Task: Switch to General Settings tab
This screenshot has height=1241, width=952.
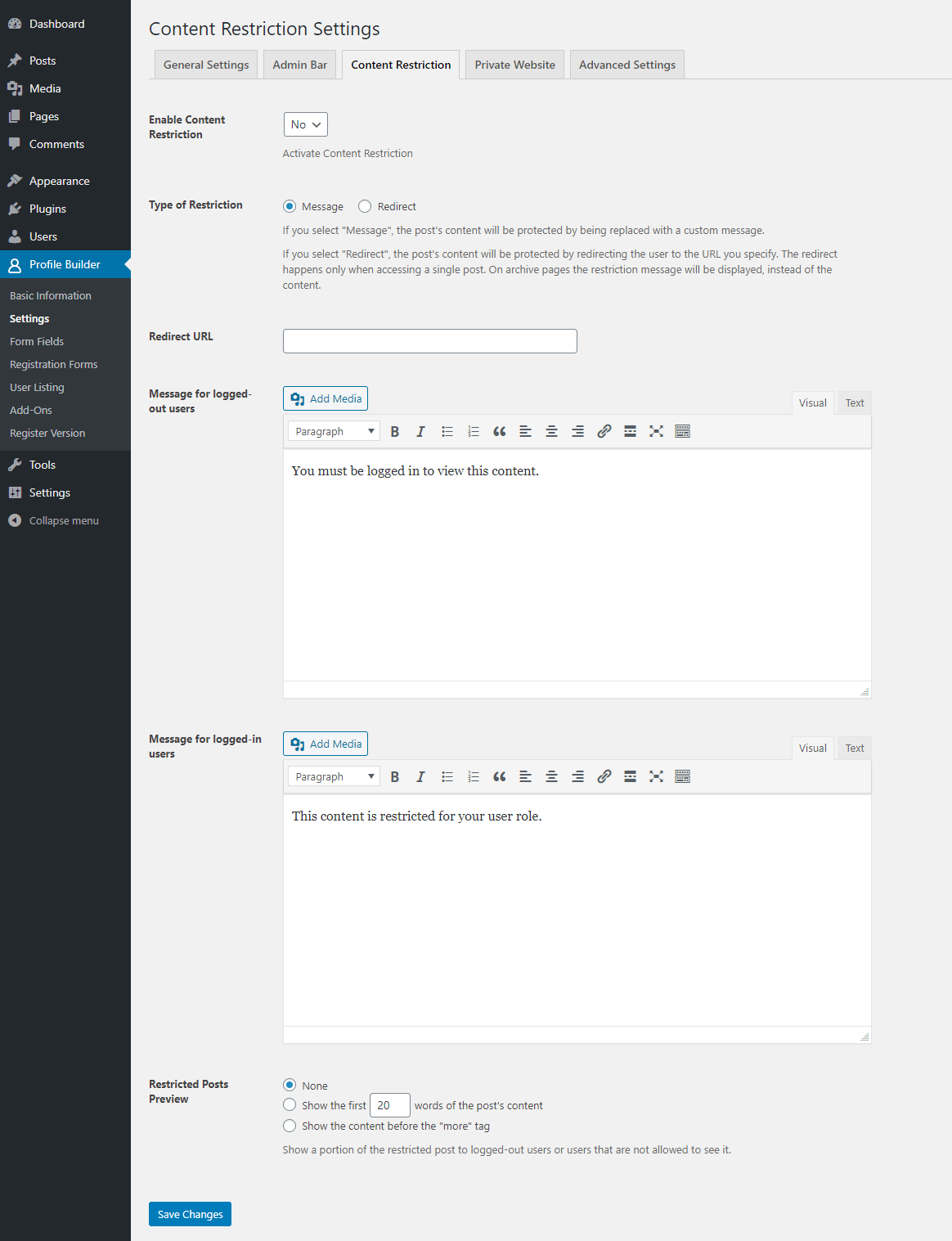Action: [206, 65]
